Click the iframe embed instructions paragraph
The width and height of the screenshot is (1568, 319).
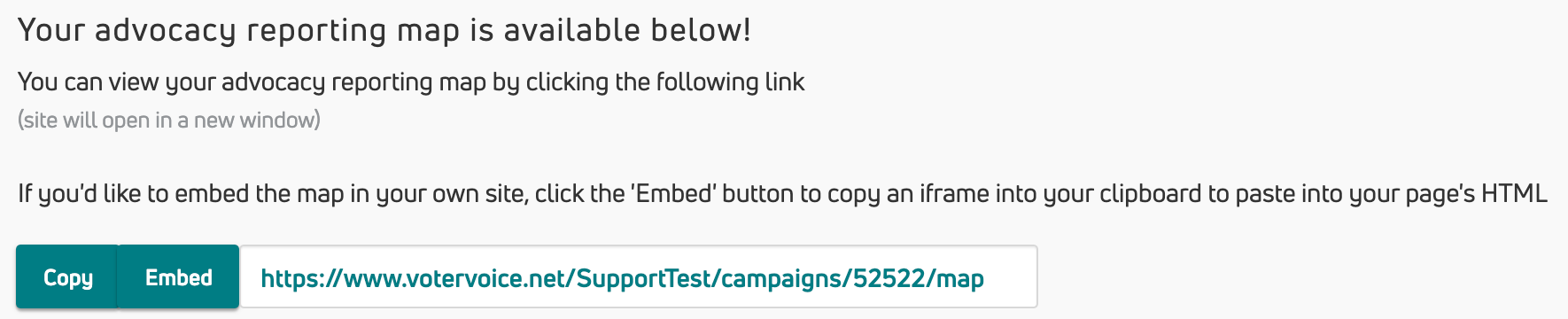pos(782,194)
